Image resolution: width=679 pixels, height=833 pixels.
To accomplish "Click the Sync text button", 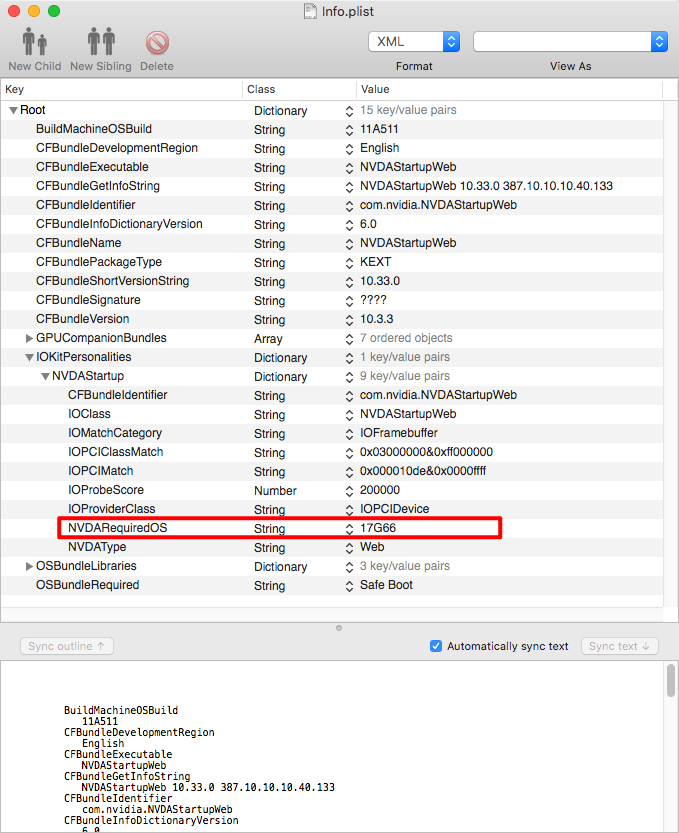I will pyautogui.click(x=619, y=646).
